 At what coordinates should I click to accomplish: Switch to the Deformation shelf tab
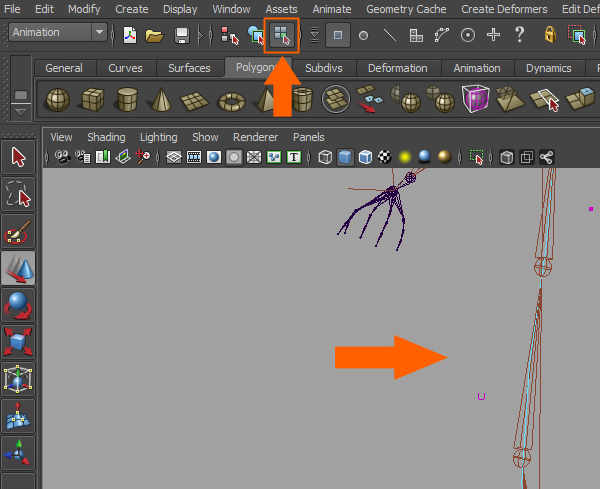[398, 68]
